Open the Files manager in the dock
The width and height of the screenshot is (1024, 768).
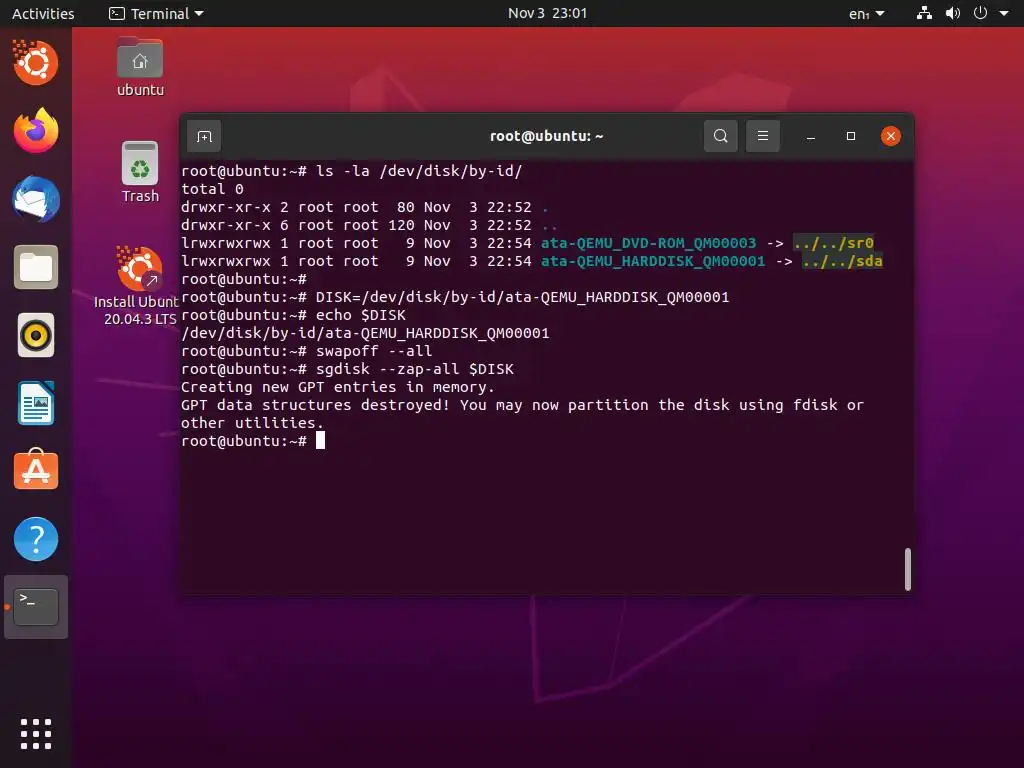tap(36, 267)
